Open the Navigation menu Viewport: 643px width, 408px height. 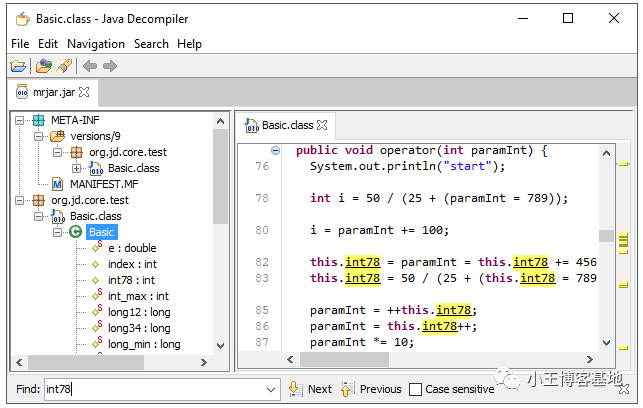tap(96, 44)
